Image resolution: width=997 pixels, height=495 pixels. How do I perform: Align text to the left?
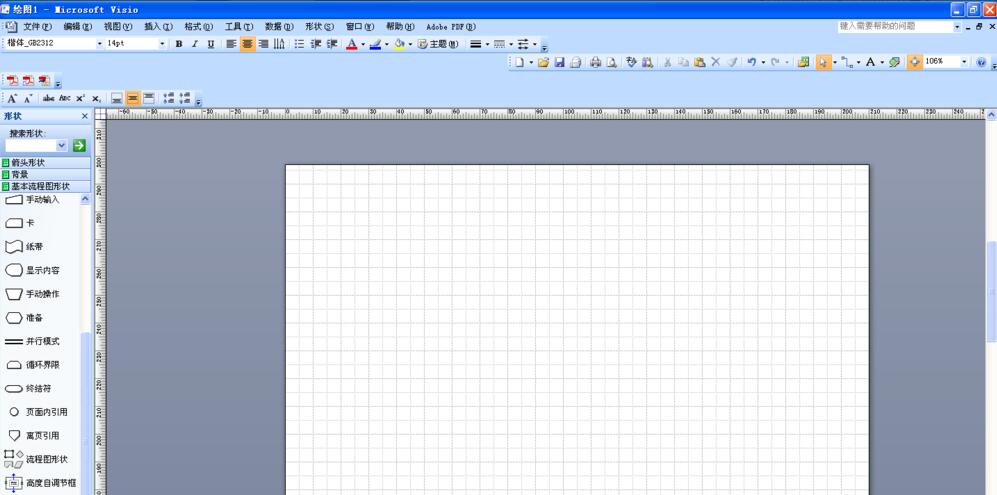[x=231, y=45]
